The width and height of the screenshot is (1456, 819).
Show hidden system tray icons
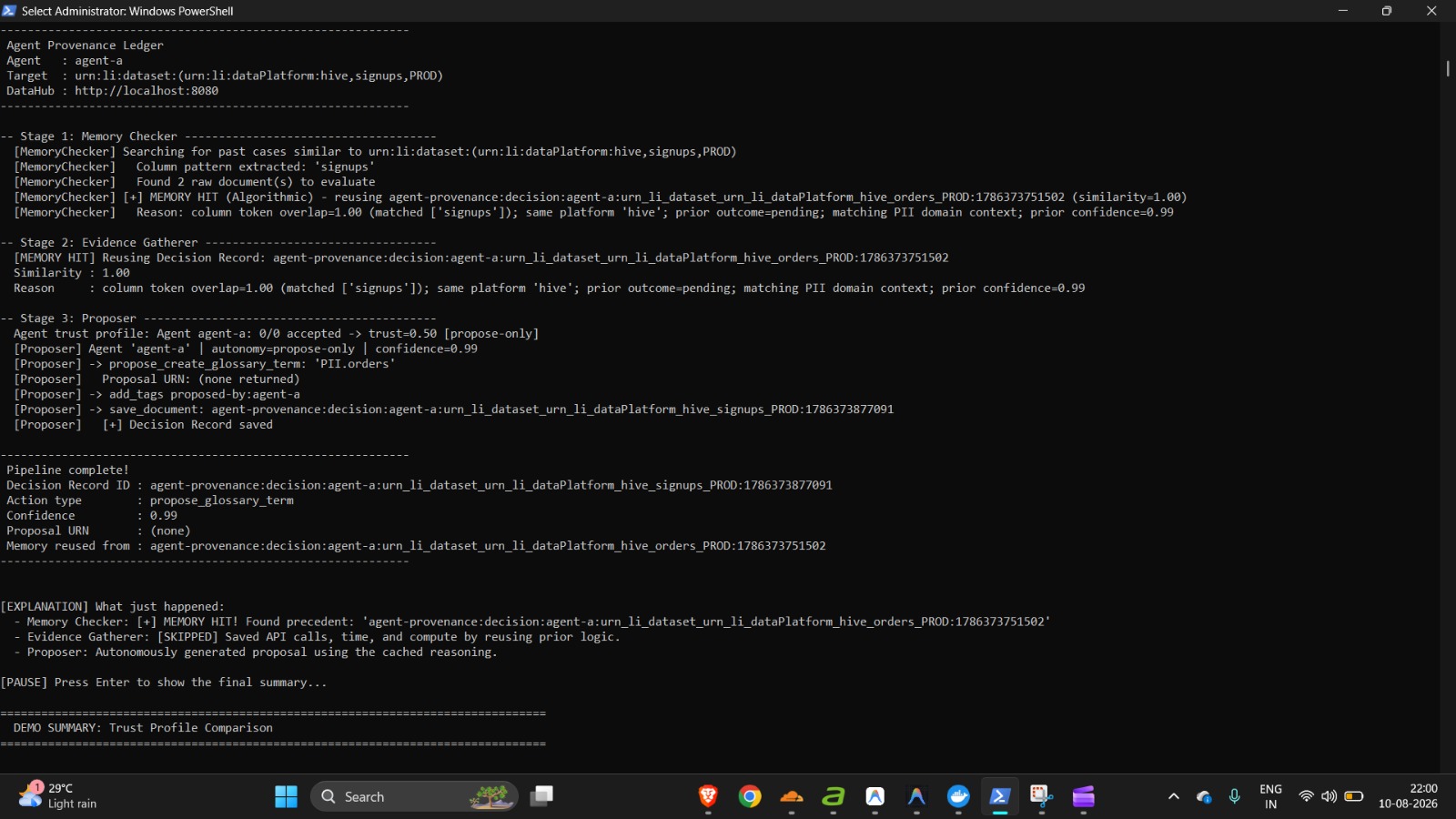coord(1174,796)
